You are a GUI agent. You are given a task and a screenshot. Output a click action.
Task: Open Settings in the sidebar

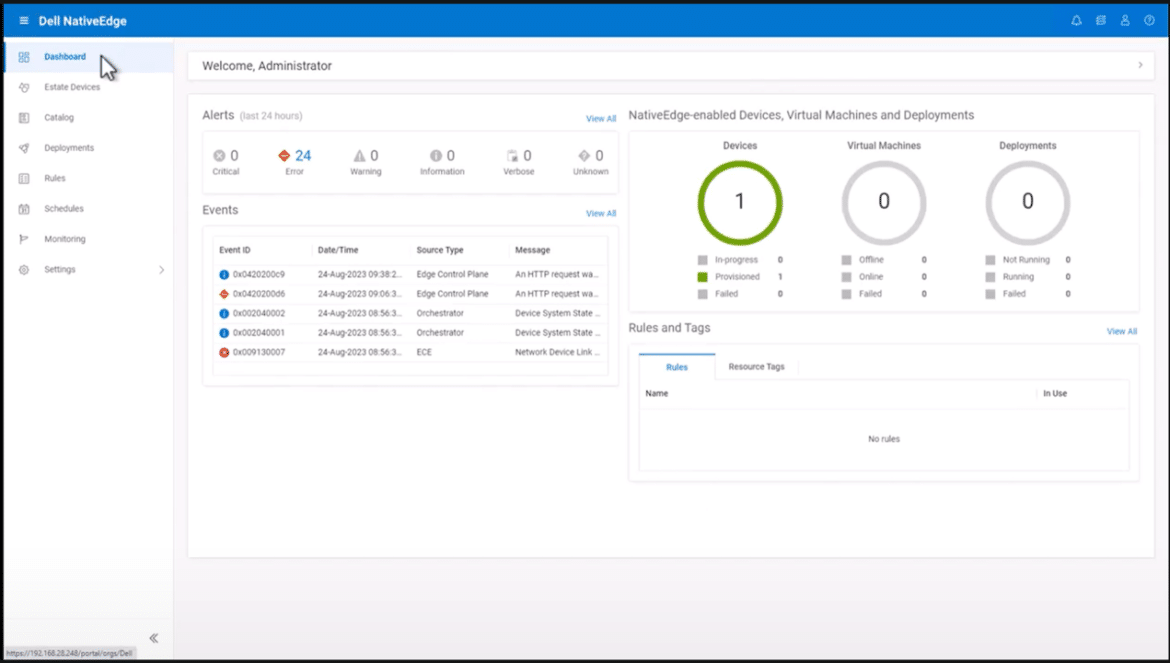(x=60, y=270)
